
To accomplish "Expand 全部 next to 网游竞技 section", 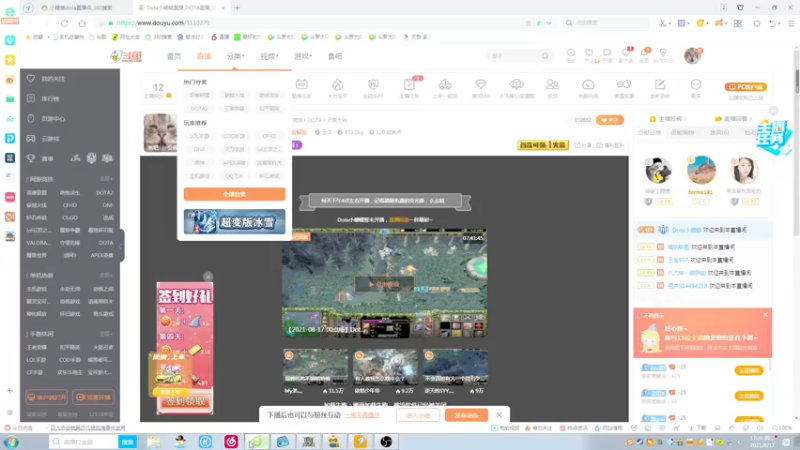I will 106,179.
